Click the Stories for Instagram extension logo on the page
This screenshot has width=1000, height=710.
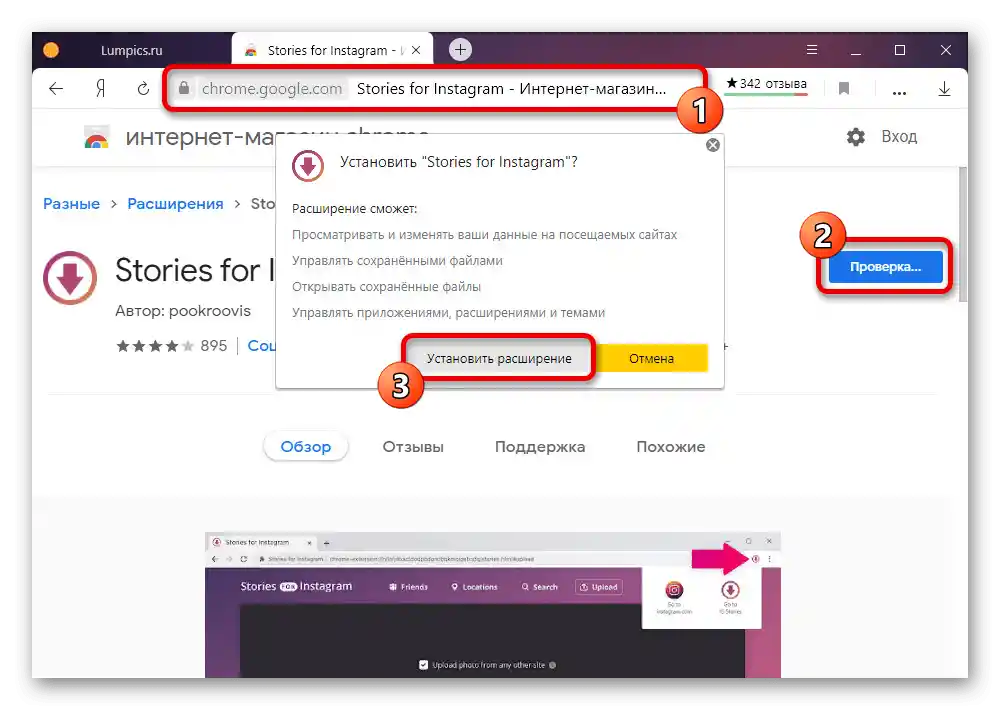(x=70, y=277)
